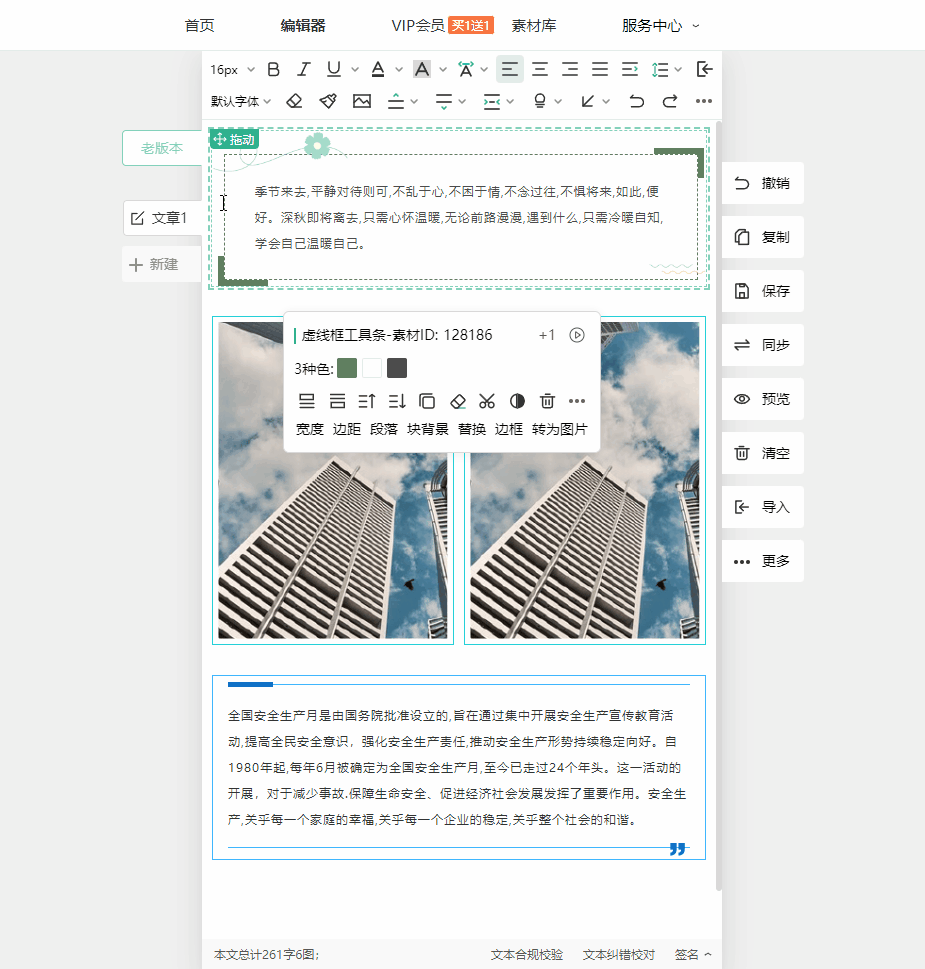Screen dimensions: 925x969
Task: Expand the underline style dropdown arrow
Action: [355, 69]
